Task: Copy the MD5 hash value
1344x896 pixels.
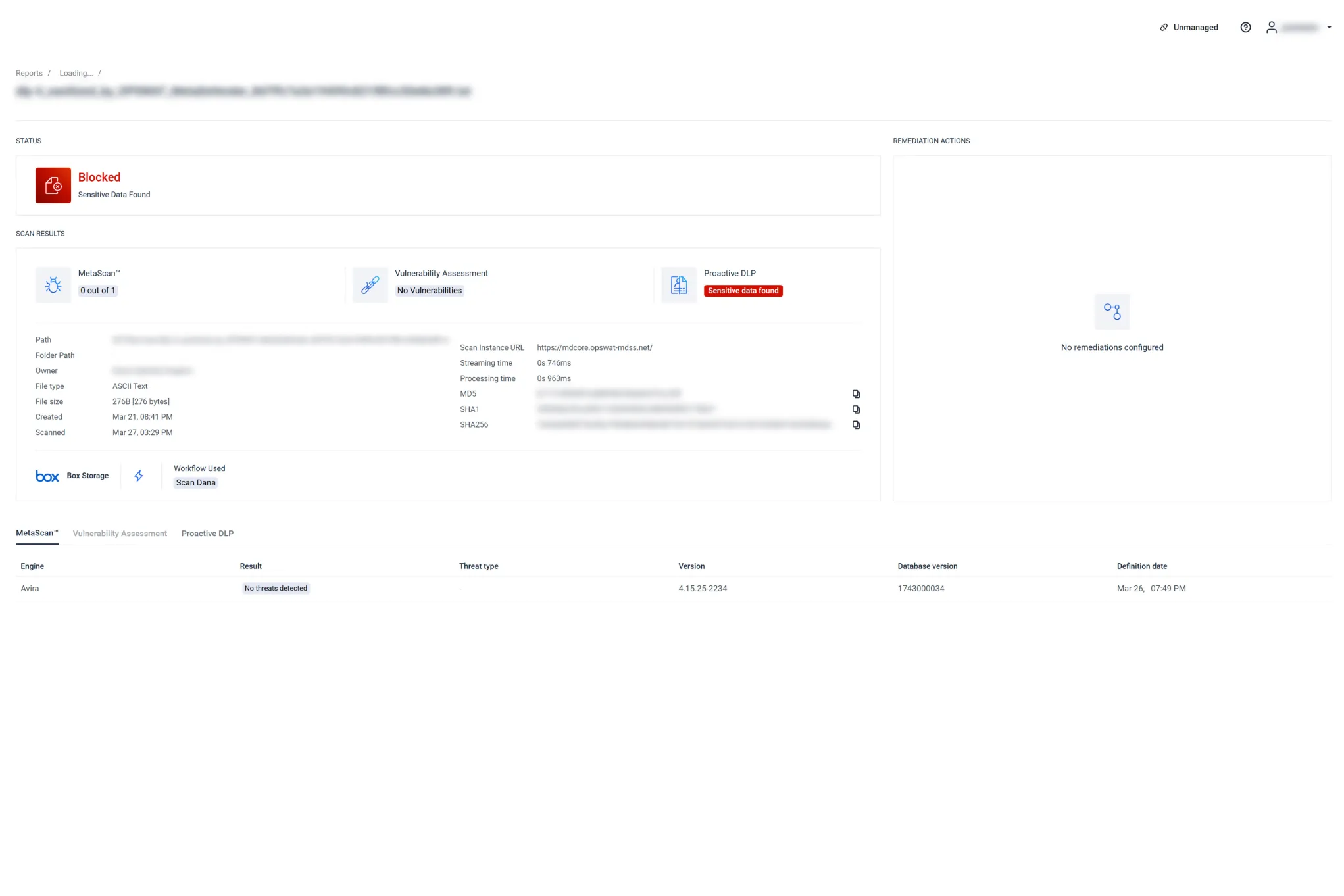Action: 856,394
